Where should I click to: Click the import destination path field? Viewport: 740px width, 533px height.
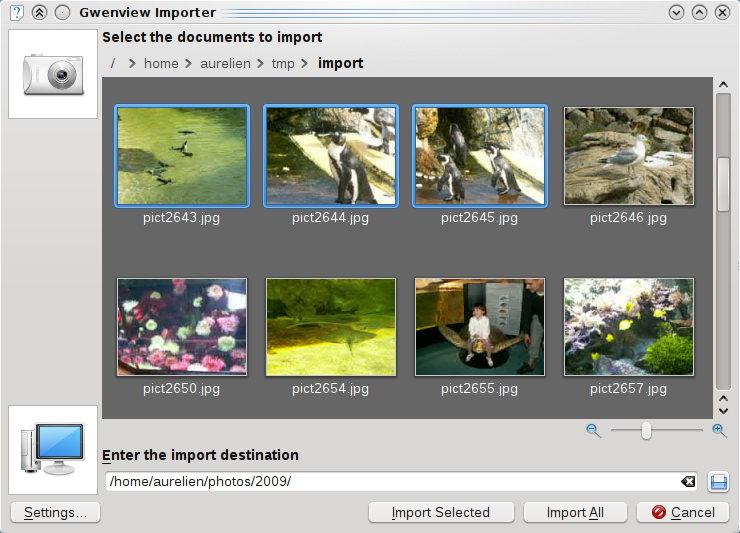401,482
